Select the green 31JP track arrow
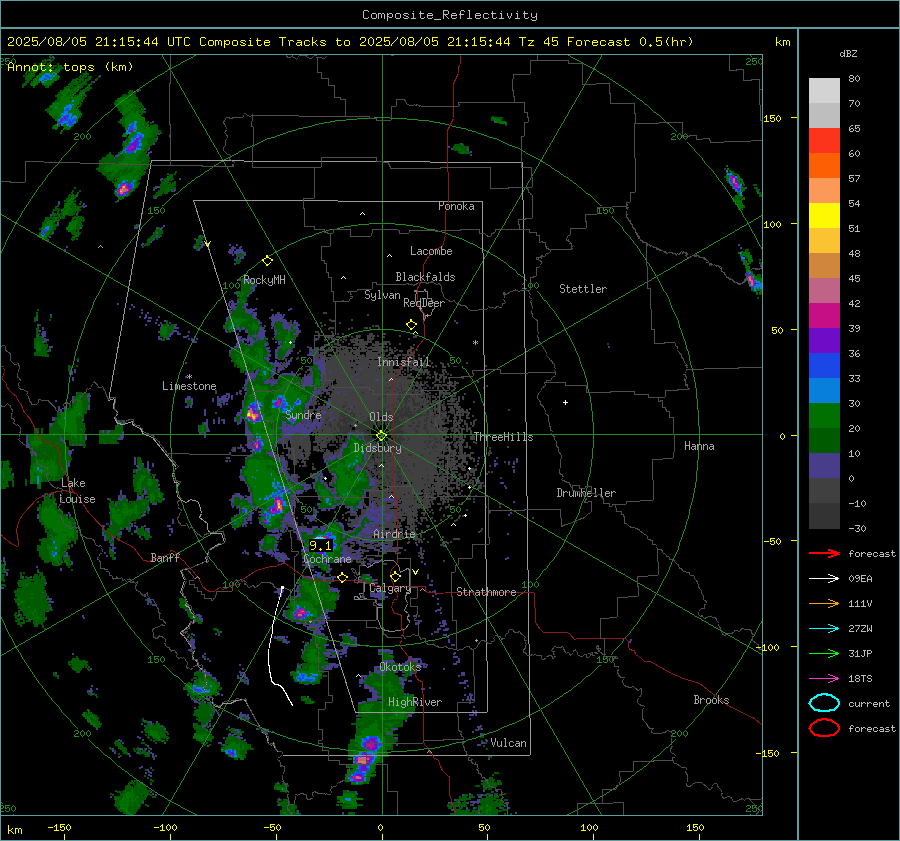 824,653
